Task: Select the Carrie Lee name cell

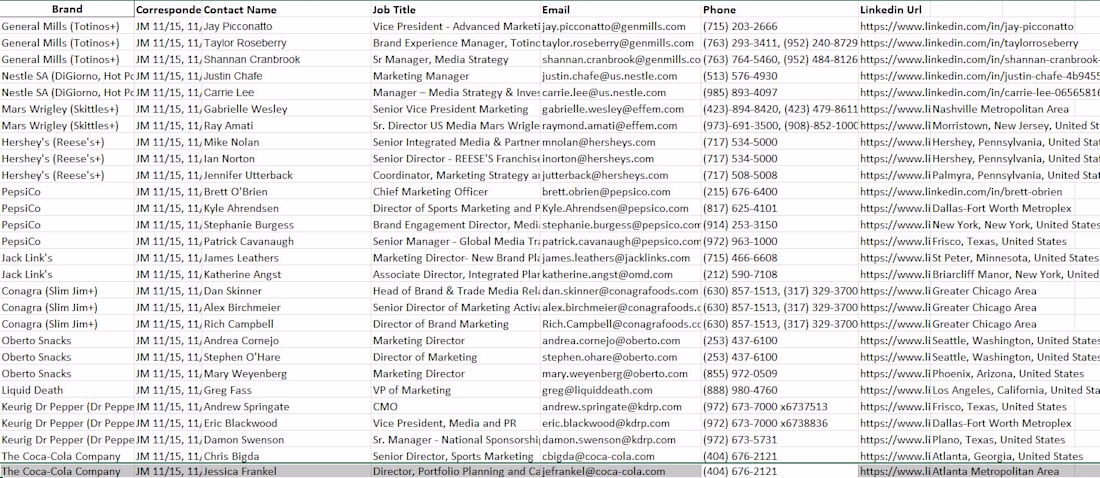Action: (x=286, y=93)
